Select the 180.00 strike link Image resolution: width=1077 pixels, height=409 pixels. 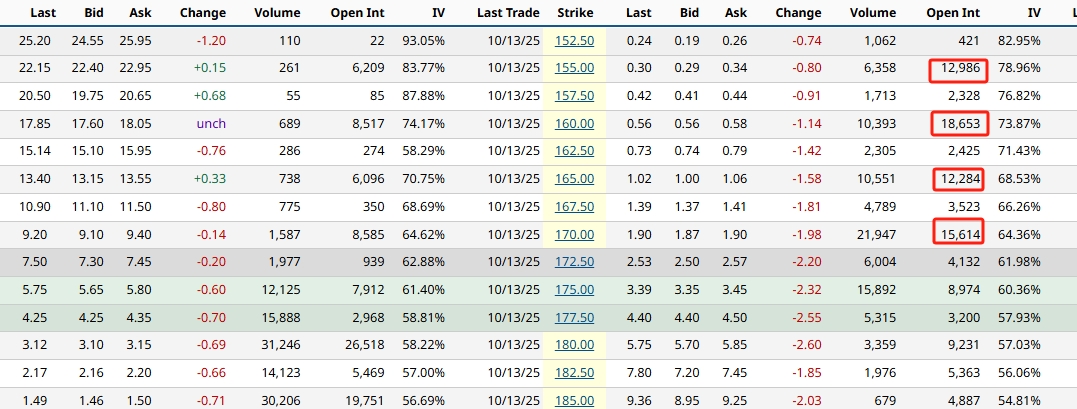(574, 345)
